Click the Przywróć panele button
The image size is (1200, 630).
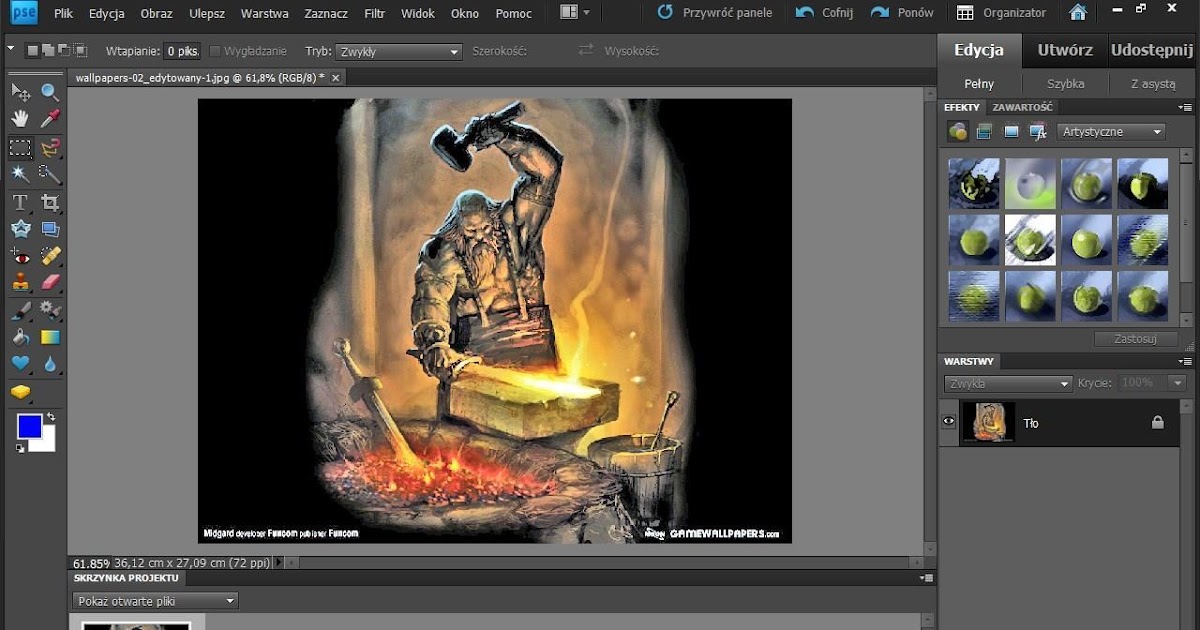click(714, 13)
